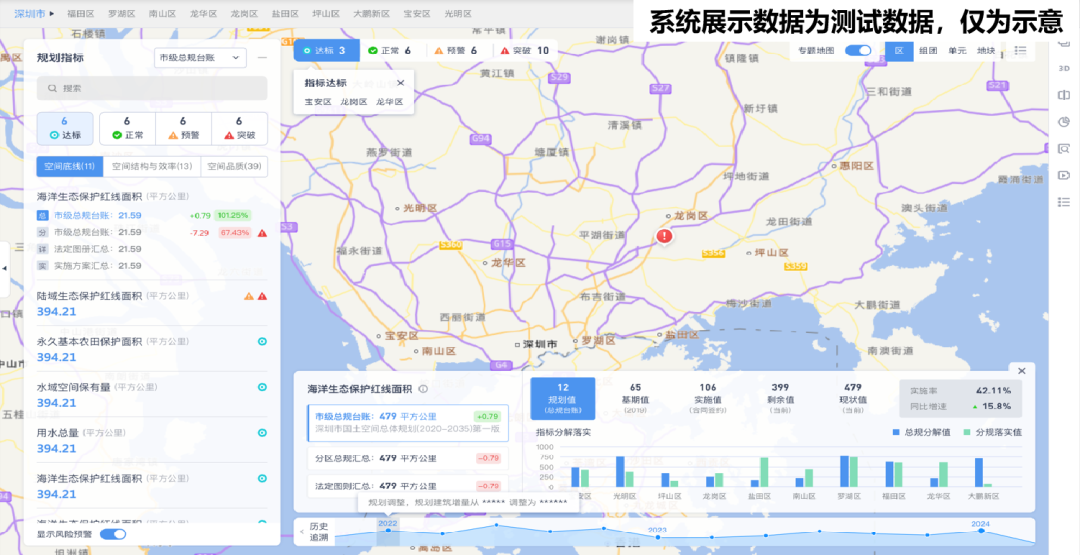Click the 搜索 search field
This screenshot has height=555, width=1080.
(x=152, y=88)
